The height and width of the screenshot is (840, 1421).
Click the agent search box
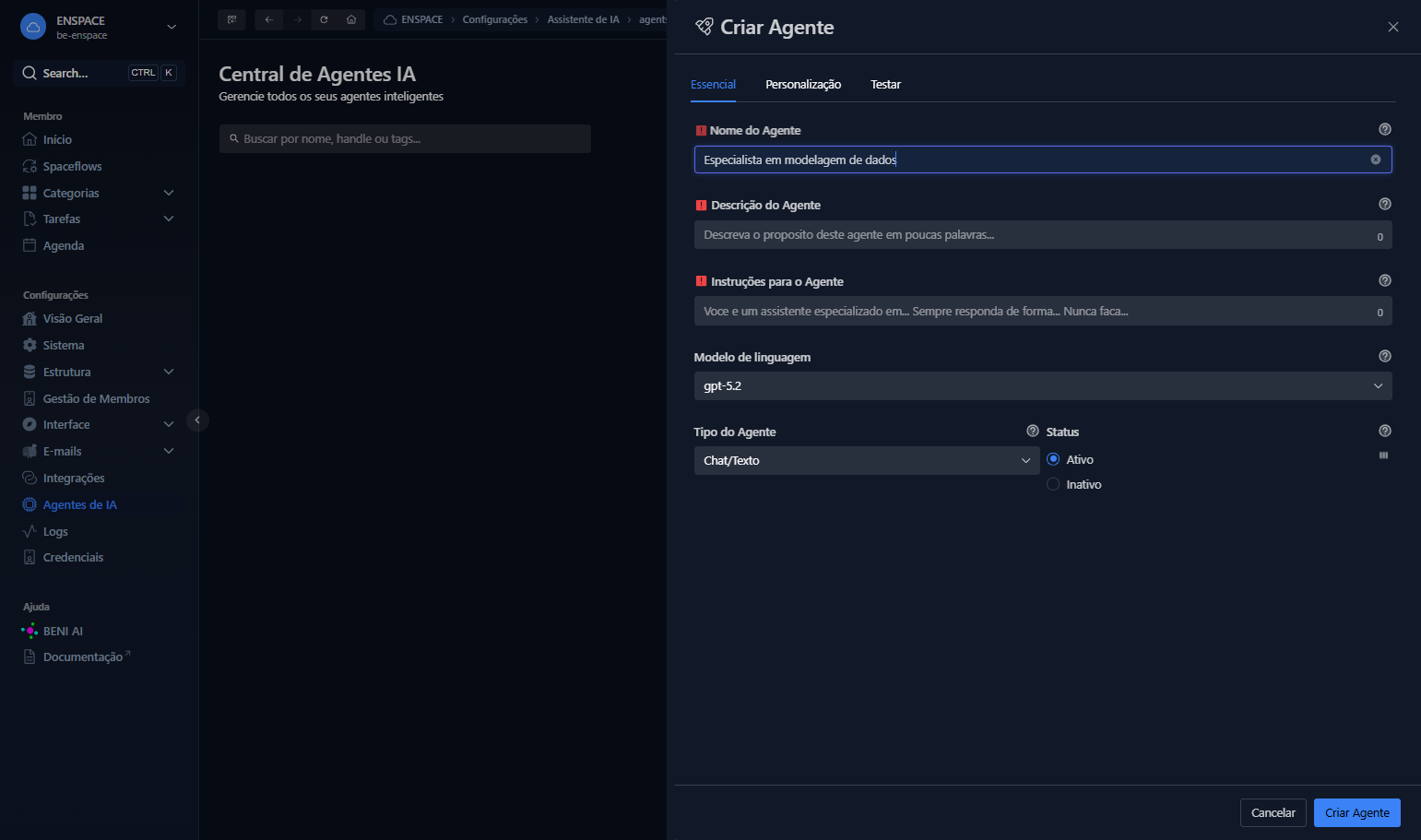point(405,139)
